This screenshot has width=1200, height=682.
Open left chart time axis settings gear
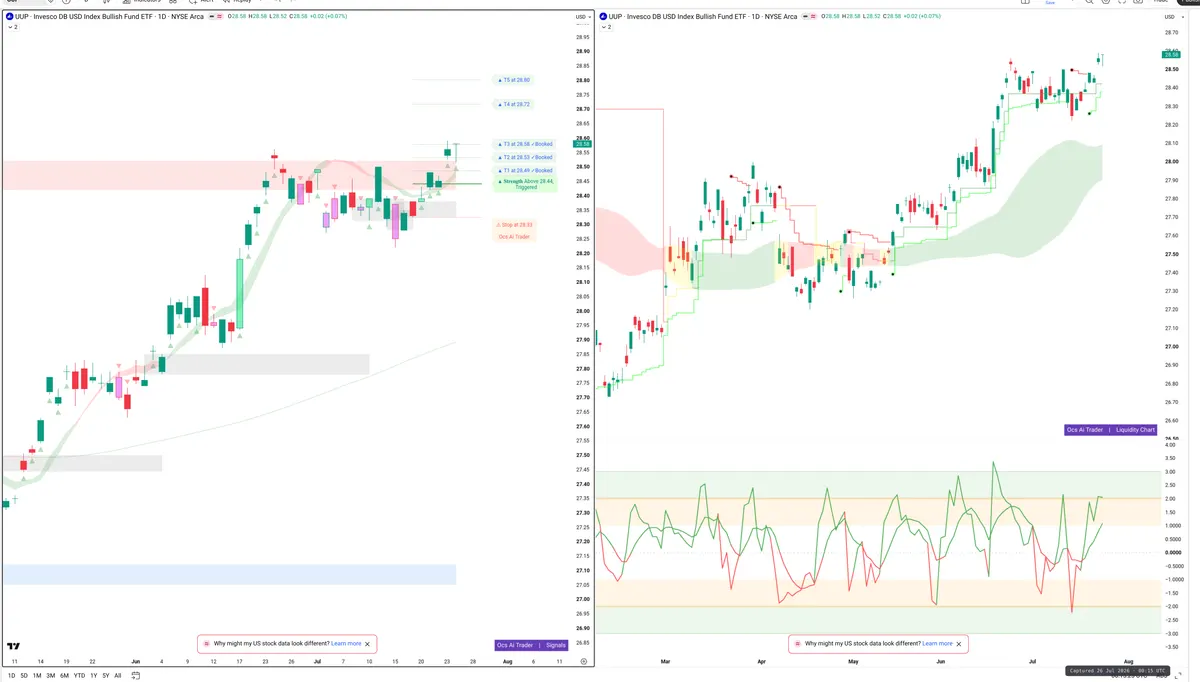click(583, 661)
